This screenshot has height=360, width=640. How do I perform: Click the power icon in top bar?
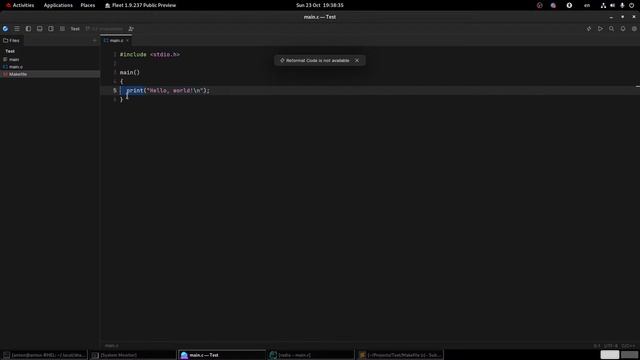click(x=631, y=5)
